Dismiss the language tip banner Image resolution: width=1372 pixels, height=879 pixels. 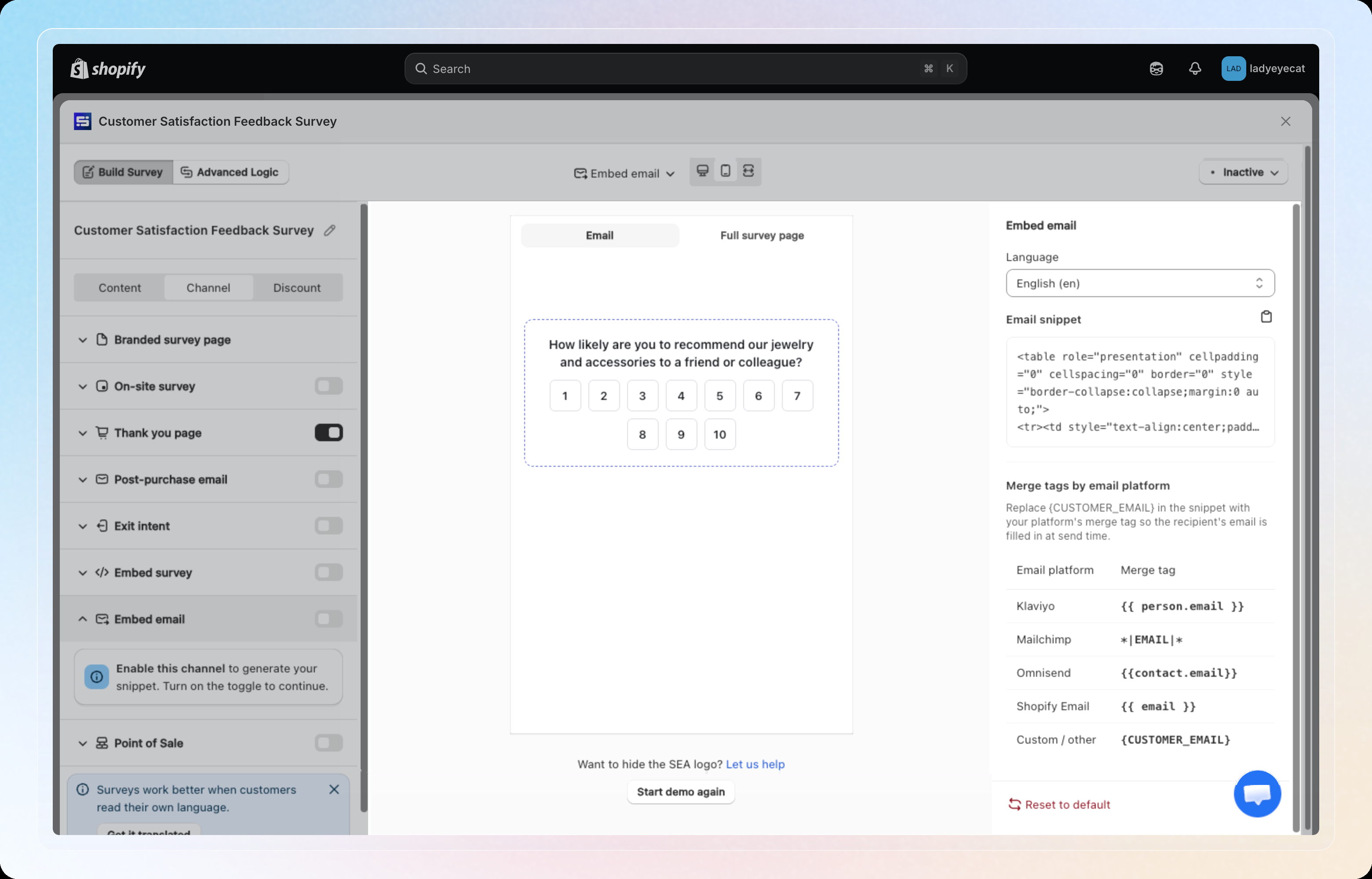point(334,789)
